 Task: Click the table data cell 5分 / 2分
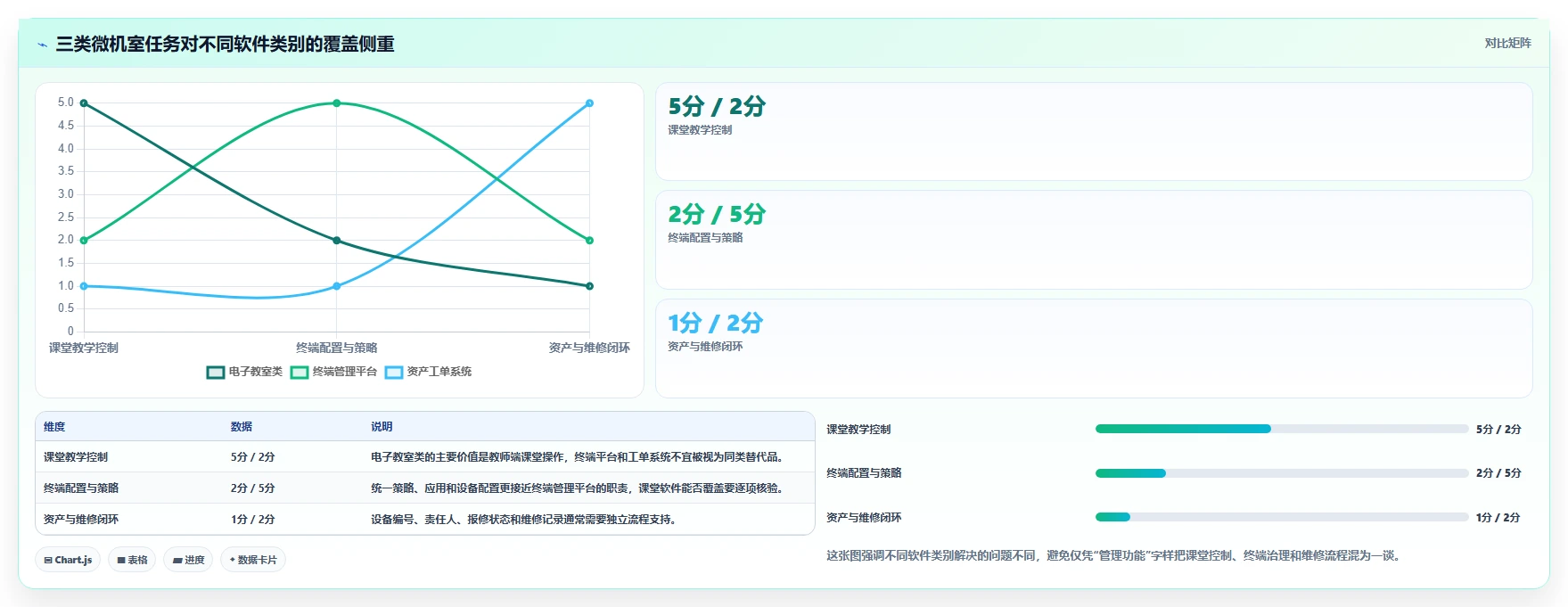coord(252,457)
